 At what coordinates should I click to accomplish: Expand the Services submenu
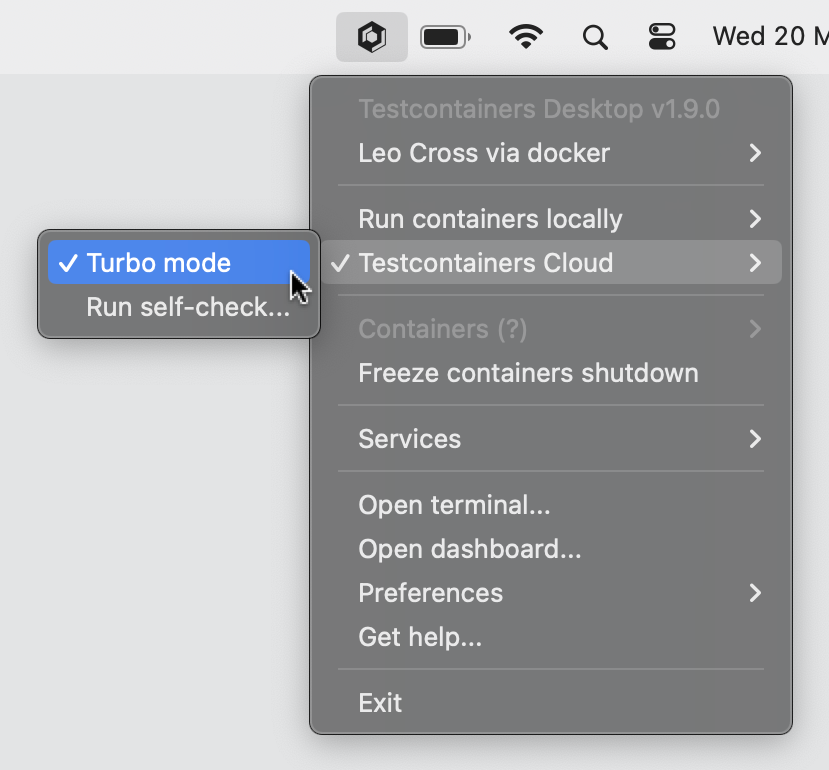409,438
